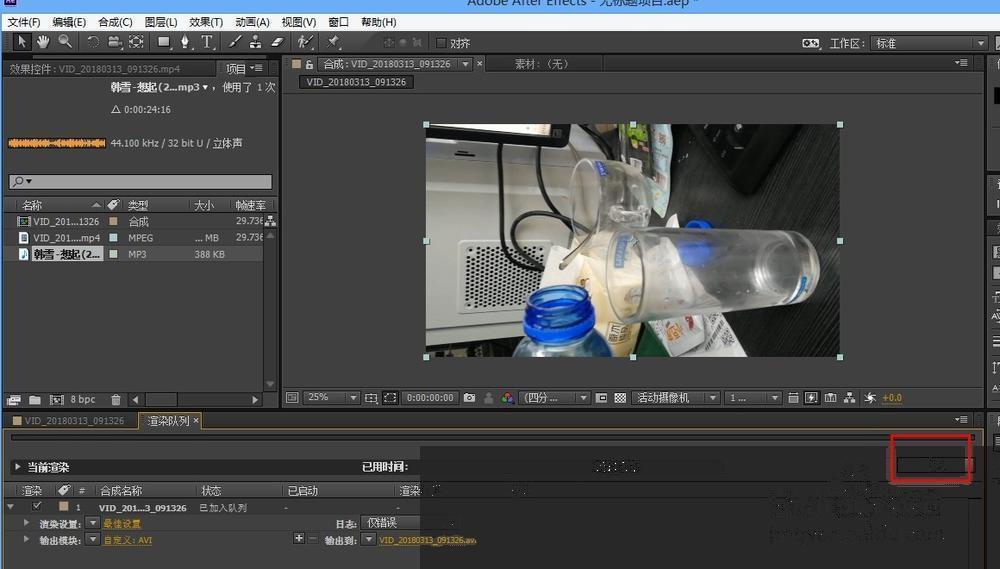Select the Pen tool
Screen dimensions: 1000x569
tap(186, 42)
